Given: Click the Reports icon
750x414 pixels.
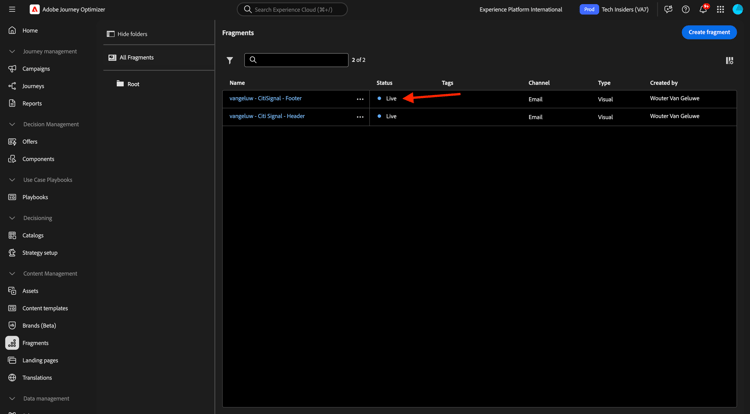Looking at the screenshot, I should 12,103.
